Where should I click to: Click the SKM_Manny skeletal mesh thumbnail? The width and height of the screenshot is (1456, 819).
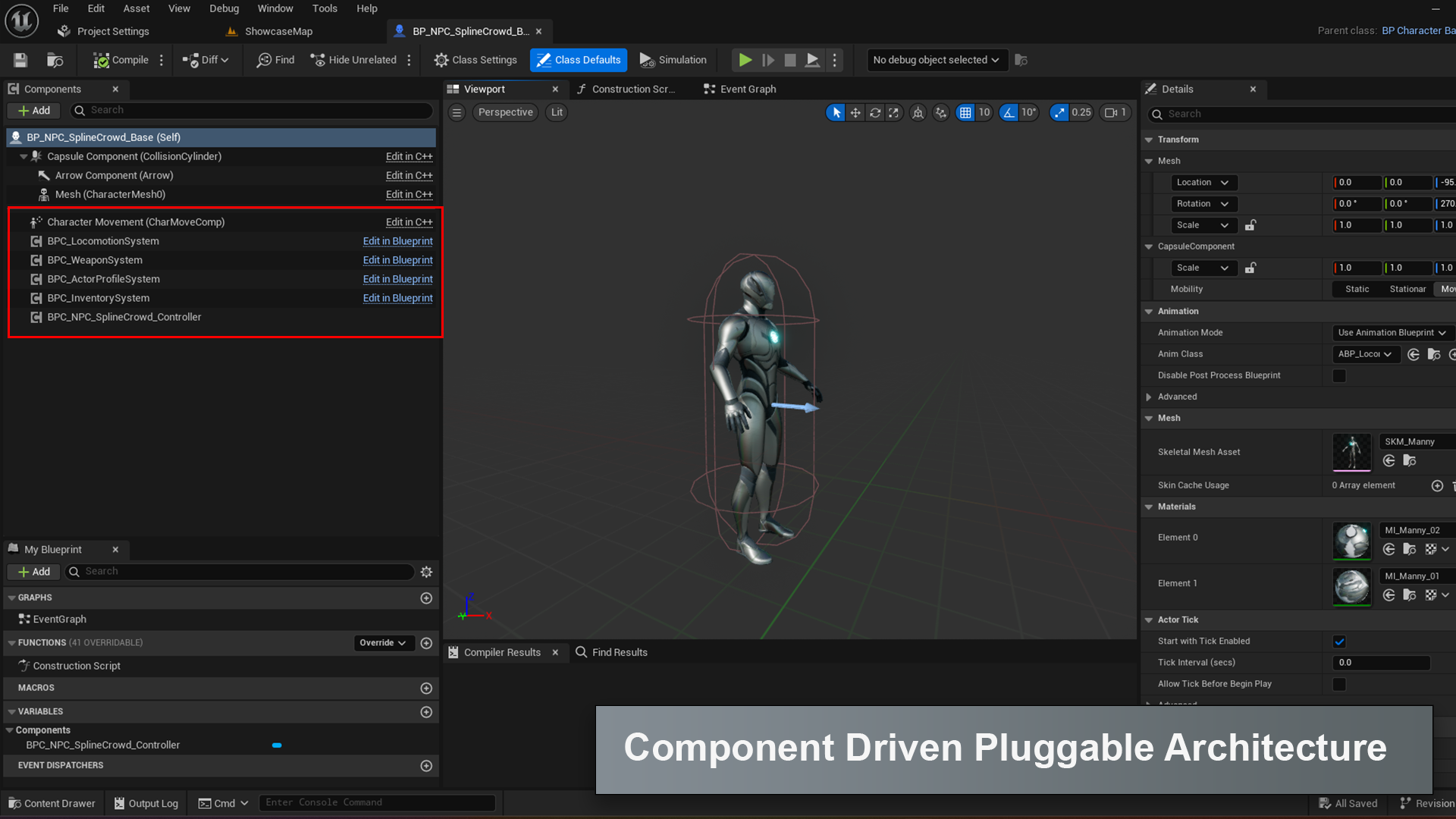pyautogui.click(x=1351, y=452)
